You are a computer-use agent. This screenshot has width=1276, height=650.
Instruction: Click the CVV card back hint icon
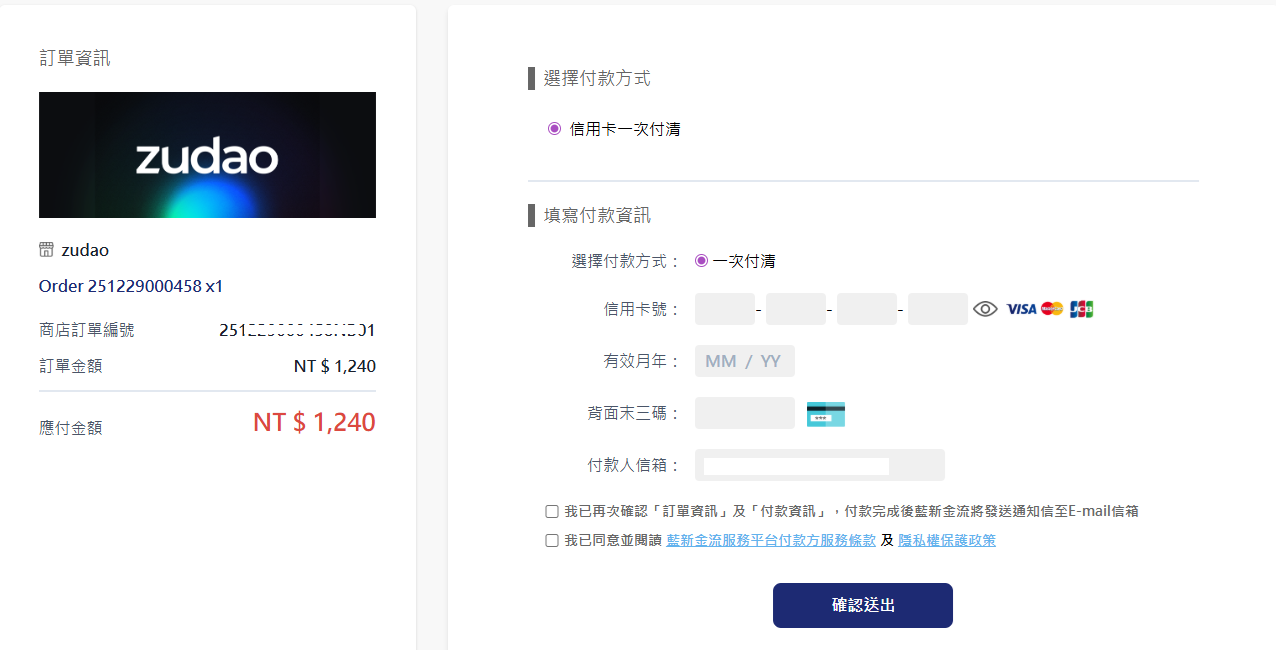click(x=826, y=413)
